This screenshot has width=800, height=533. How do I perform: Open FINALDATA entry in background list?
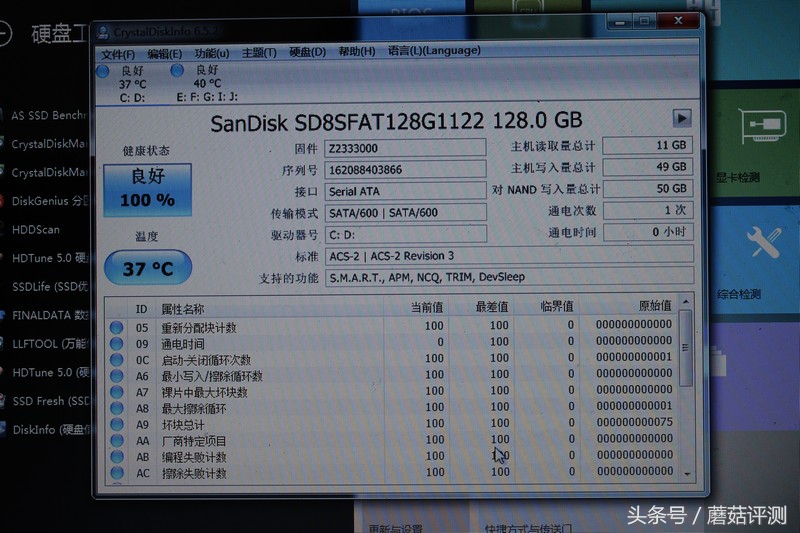coord(50,315)
